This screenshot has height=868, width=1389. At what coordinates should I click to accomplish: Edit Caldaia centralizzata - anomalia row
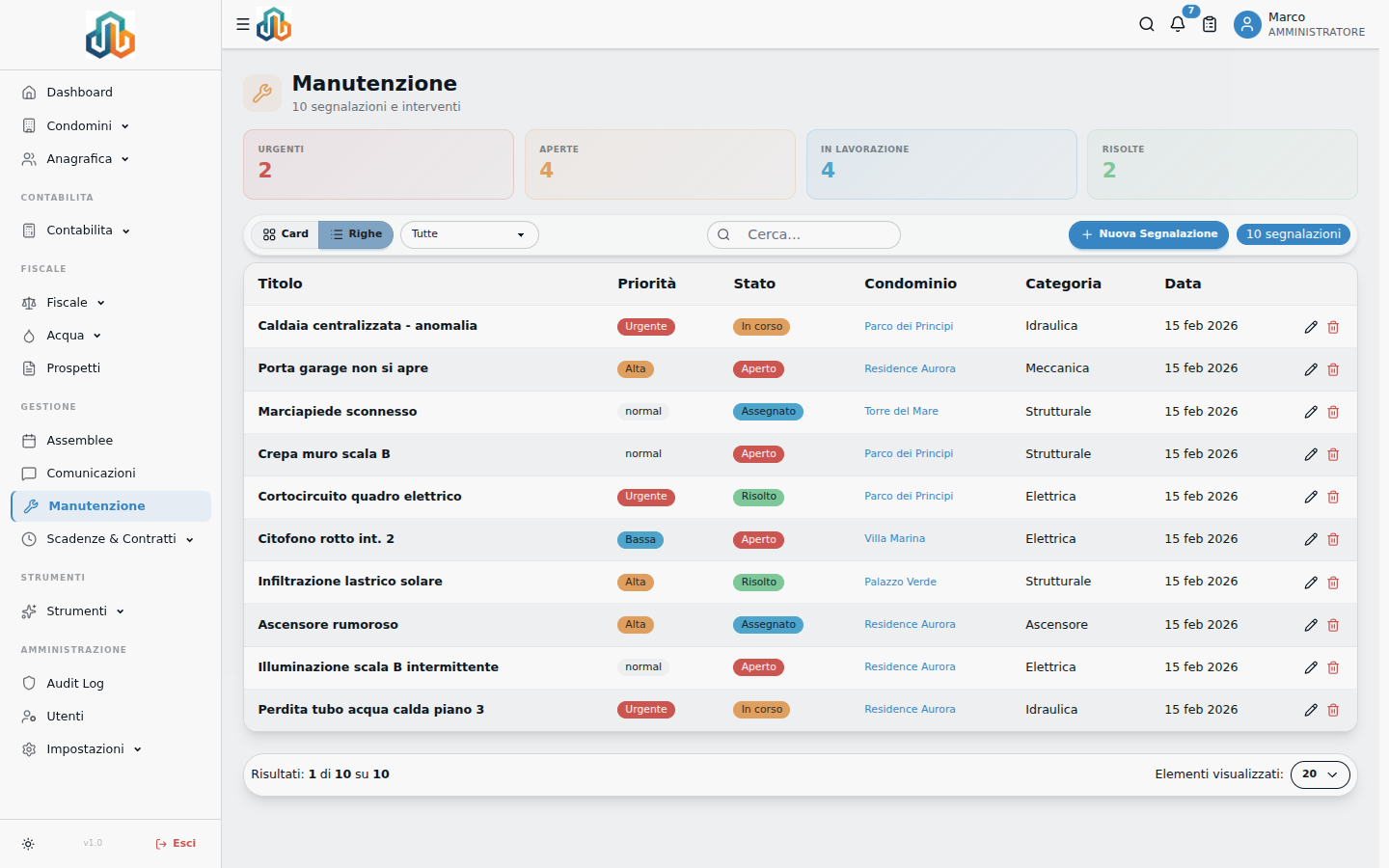coord(1311,327)
